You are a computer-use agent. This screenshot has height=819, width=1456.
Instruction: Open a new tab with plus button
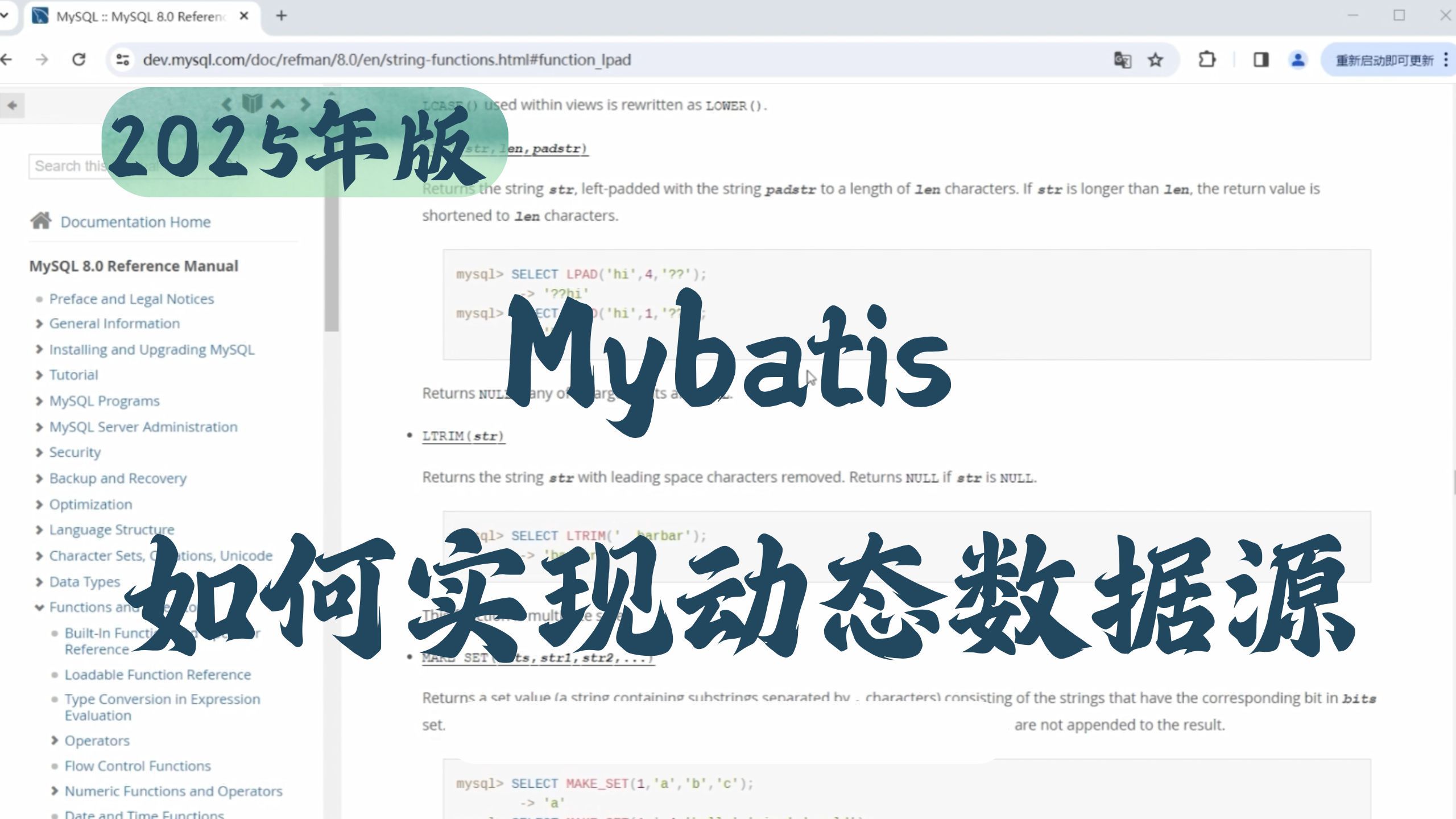click(x=281, y=16)
